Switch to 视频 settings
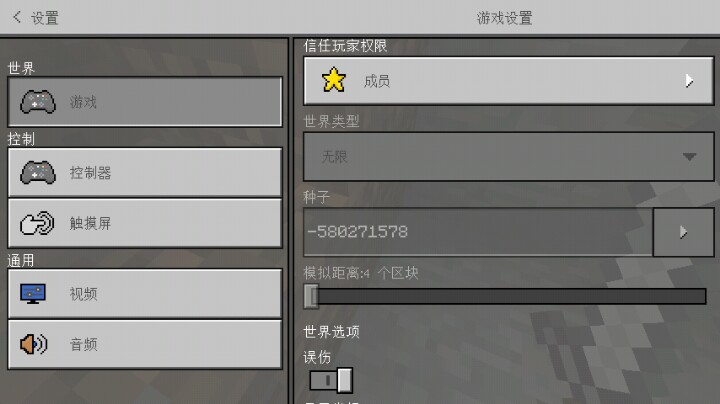Viewport: 720px width, 404px height. coord(145,294)
